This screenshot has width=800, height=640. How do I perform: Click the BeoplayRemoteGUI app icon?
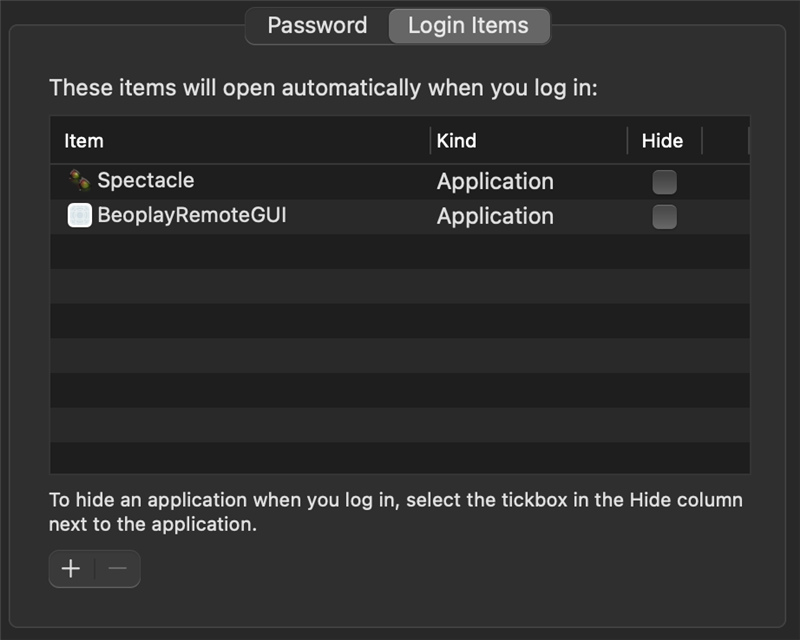point(79,215)
